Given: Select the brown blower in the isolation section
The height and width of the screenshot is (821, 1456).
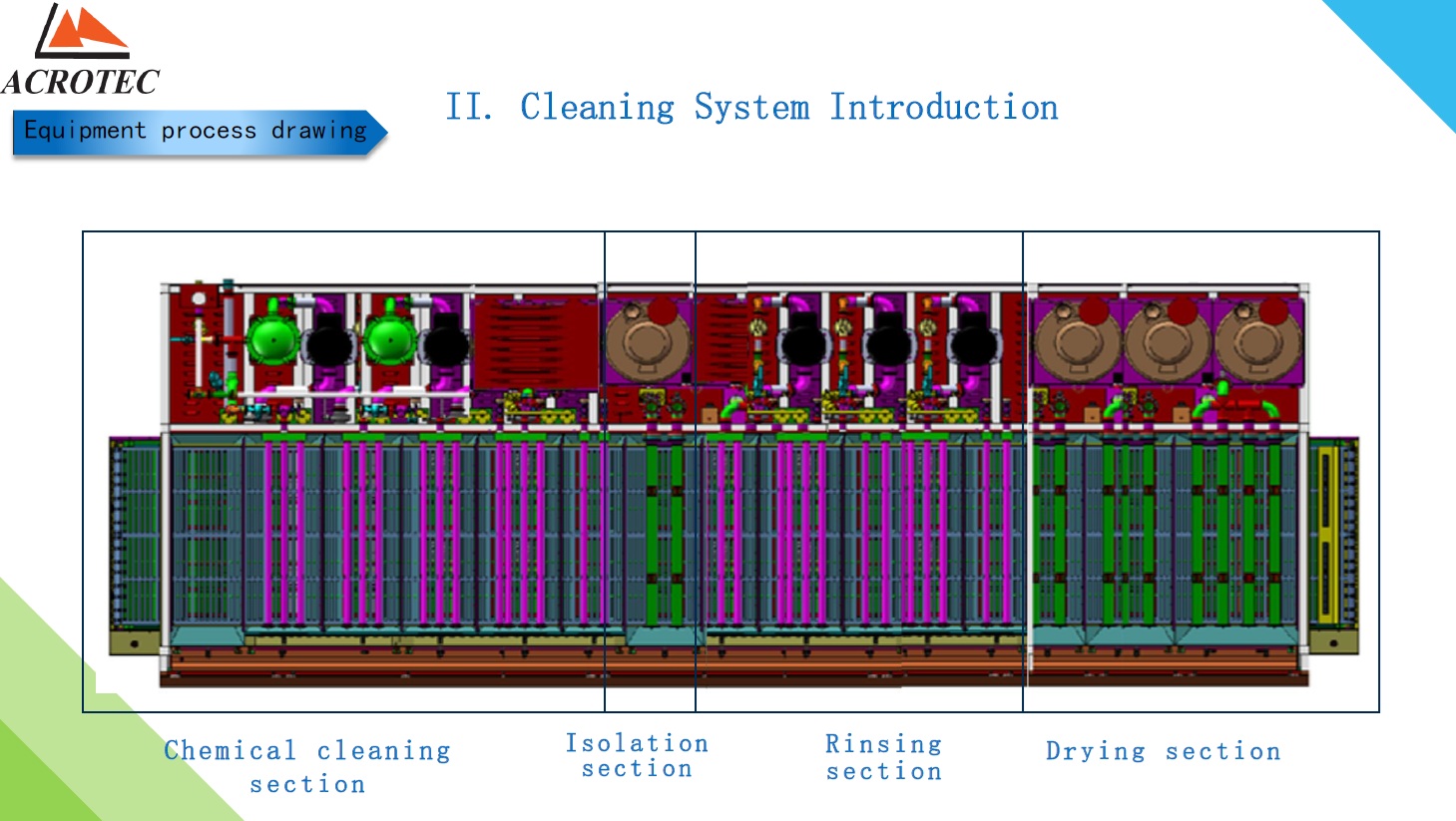Looking at the screenshot, I should pyautogui.click(x=646, y=340).
